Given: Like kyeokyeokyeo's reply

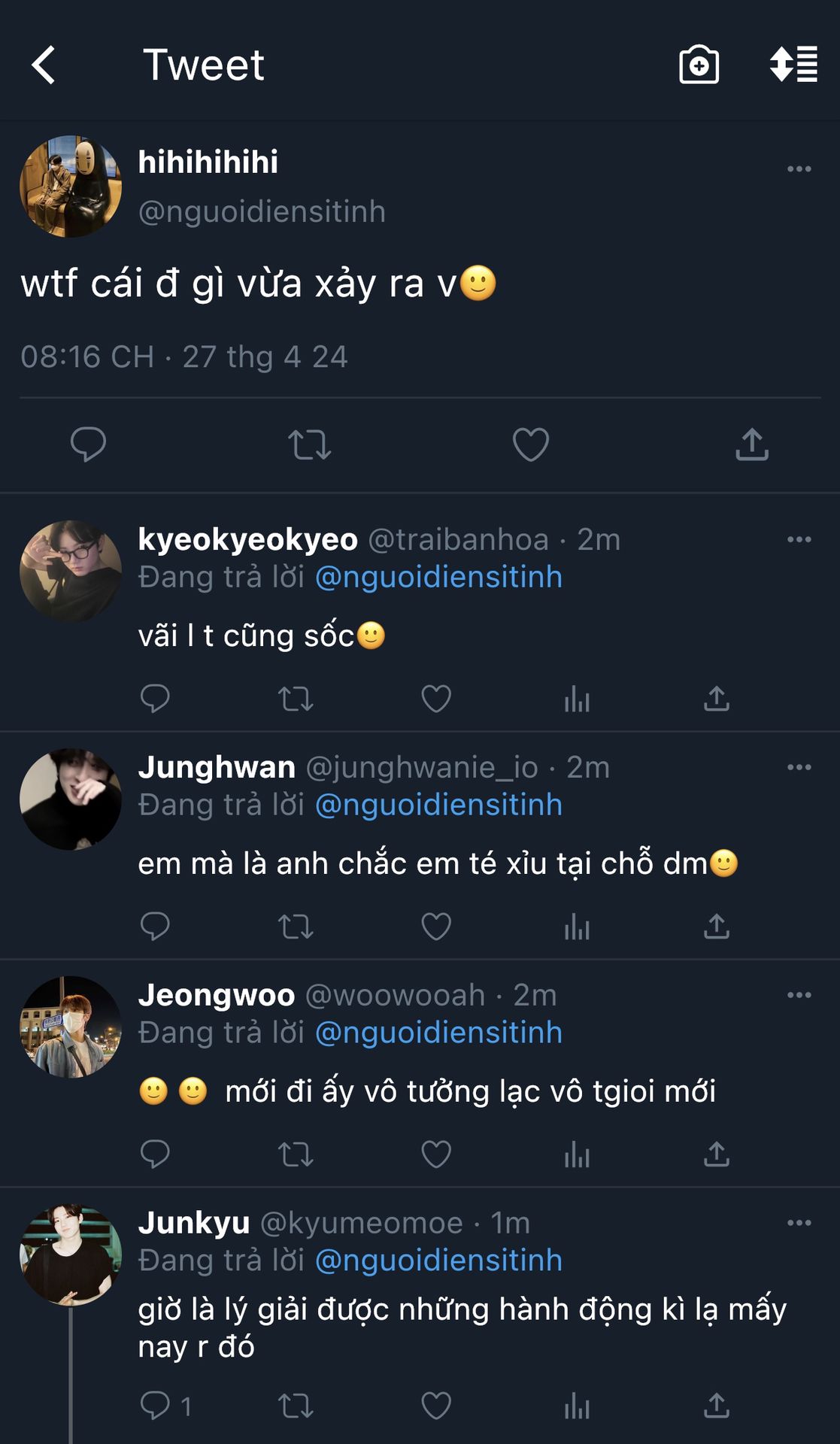Looking at the screenshot, I should (436, 699).
